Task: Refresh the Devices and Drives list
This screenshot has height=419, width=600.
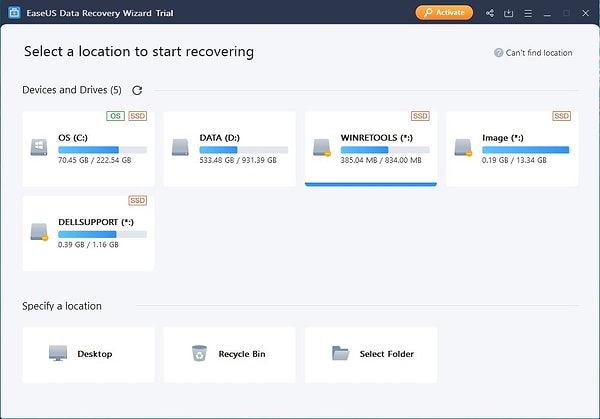Action: coord(137,90)
